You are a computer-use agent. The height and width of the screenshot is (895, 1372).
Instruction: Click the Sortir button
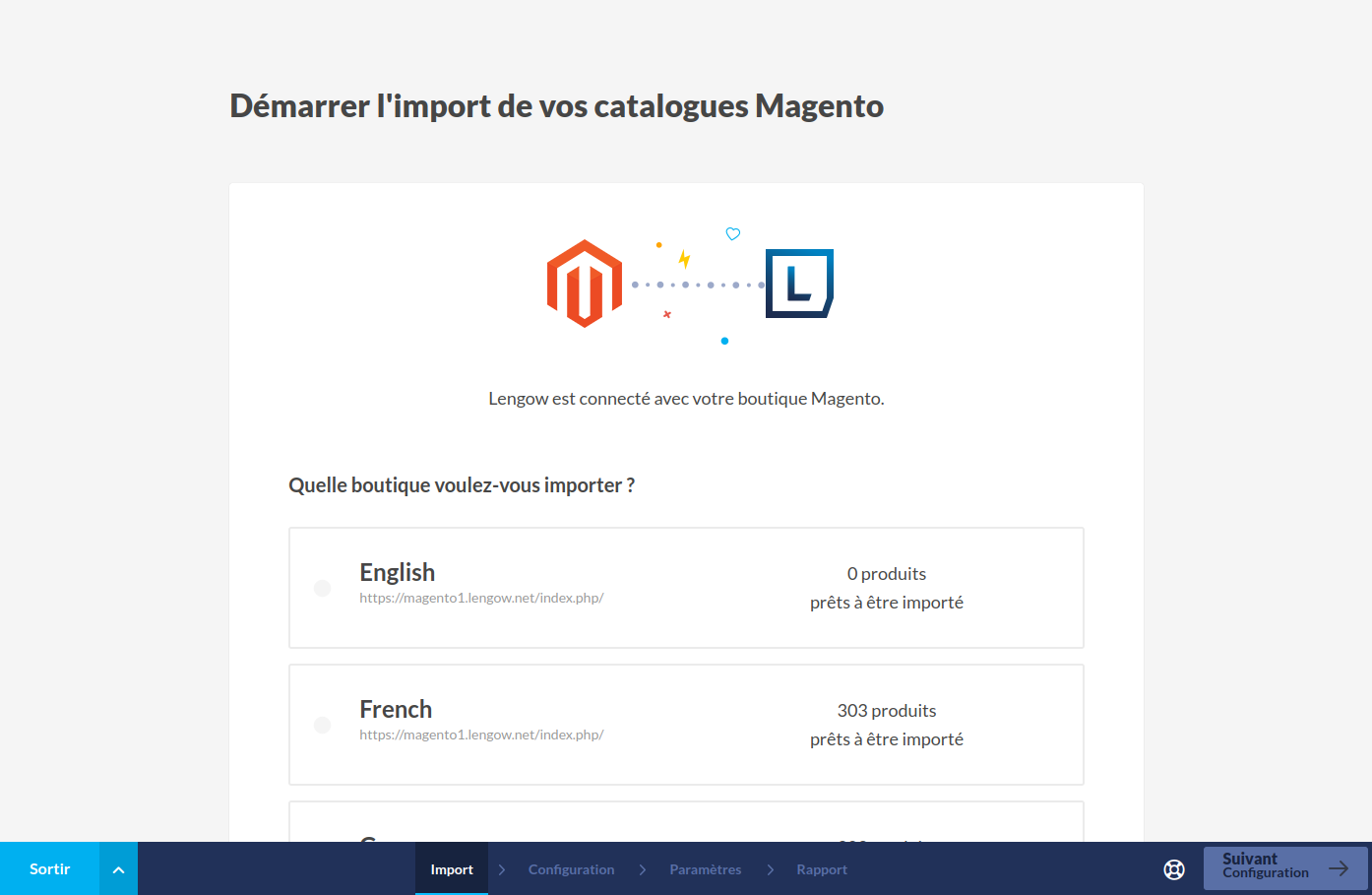[x=49, y=869]
